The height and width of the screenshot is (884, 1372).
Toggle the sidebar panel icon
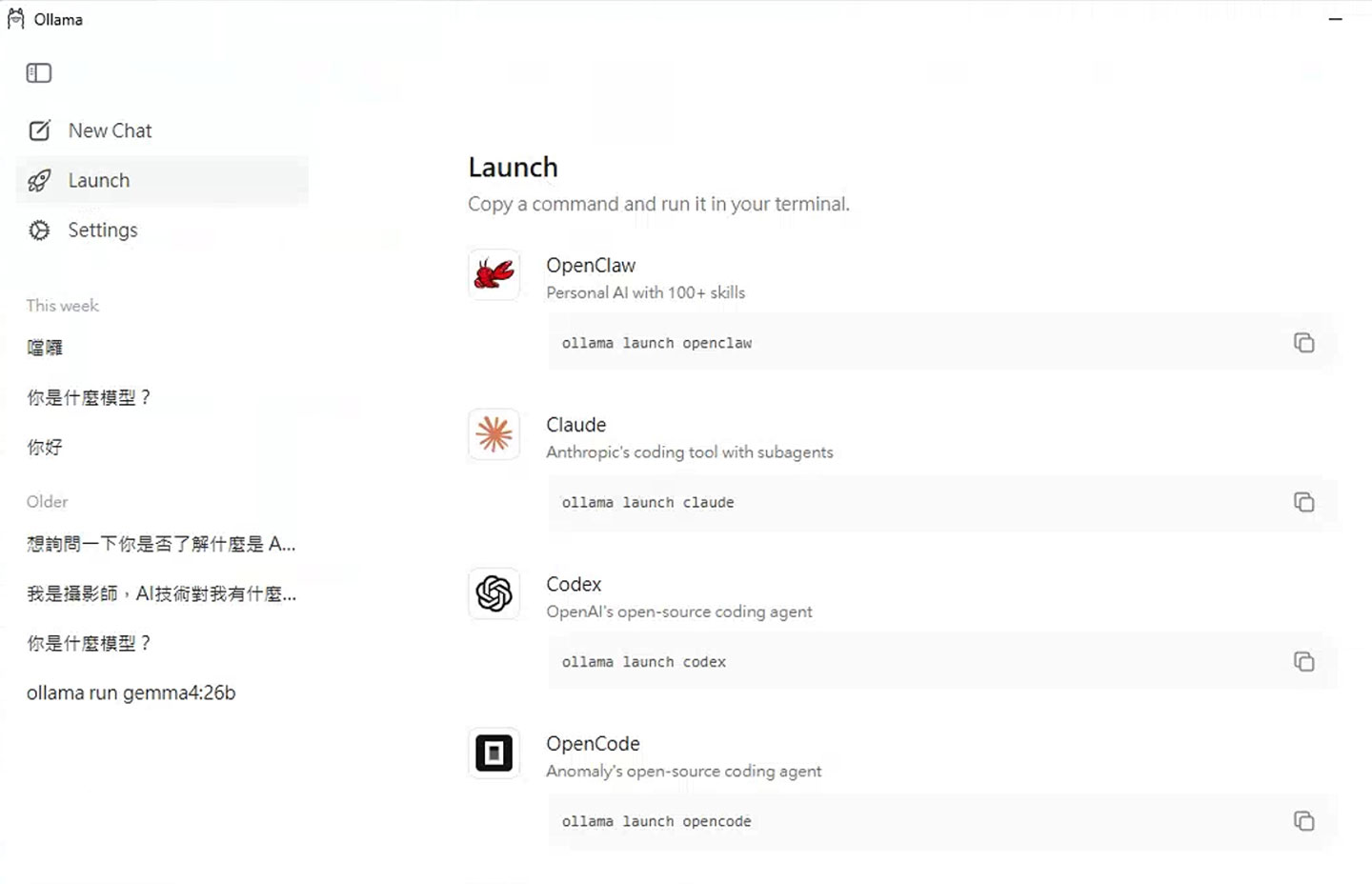39,73
